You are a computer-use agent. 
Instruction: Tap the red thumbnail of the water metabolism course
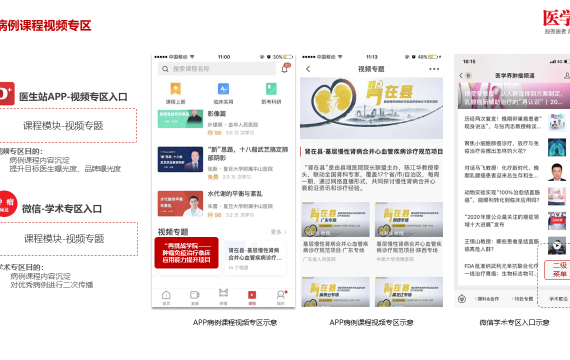(180, 204)
